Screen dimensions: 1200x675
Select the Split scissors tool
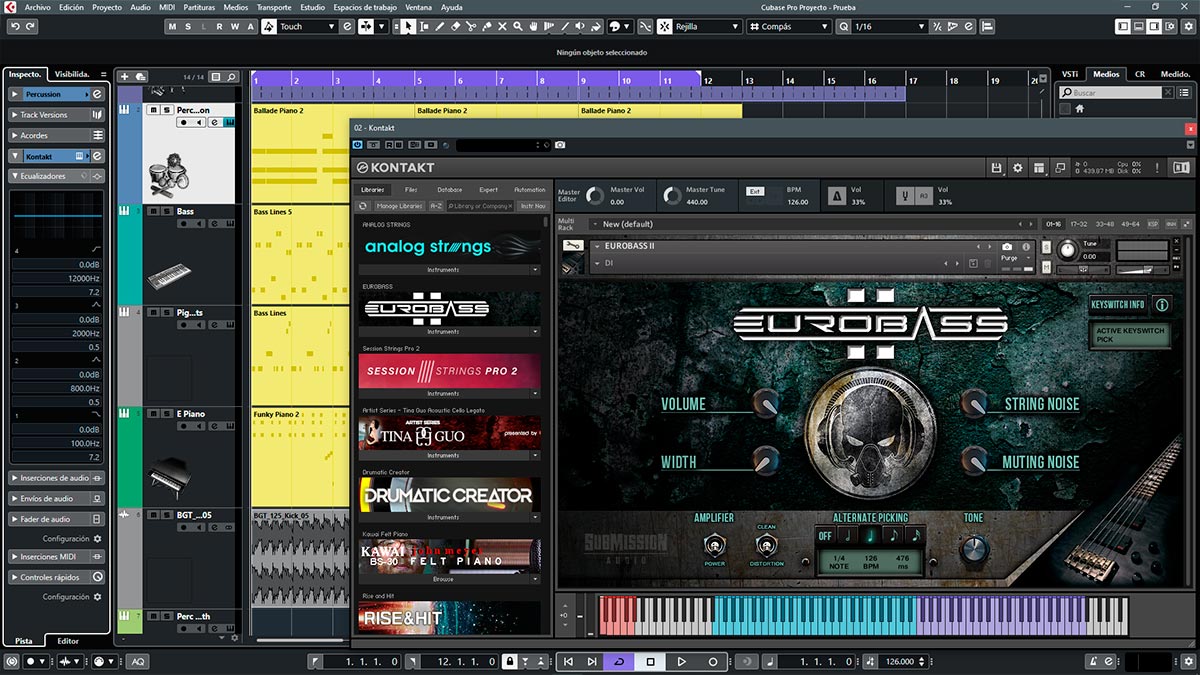tap(471, 26)
